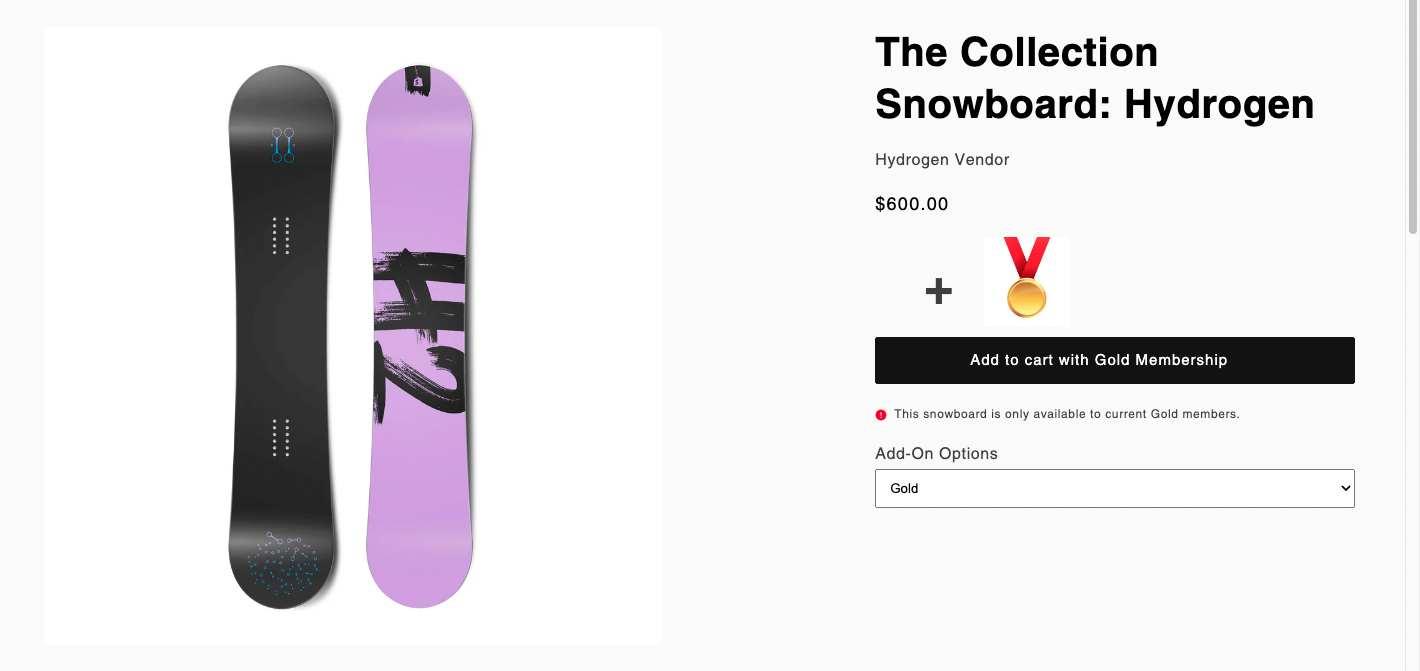Click the blue dot pattern on black snowboard tail
The width and height of the screenshot is (1420, 671).
(282, 571)
